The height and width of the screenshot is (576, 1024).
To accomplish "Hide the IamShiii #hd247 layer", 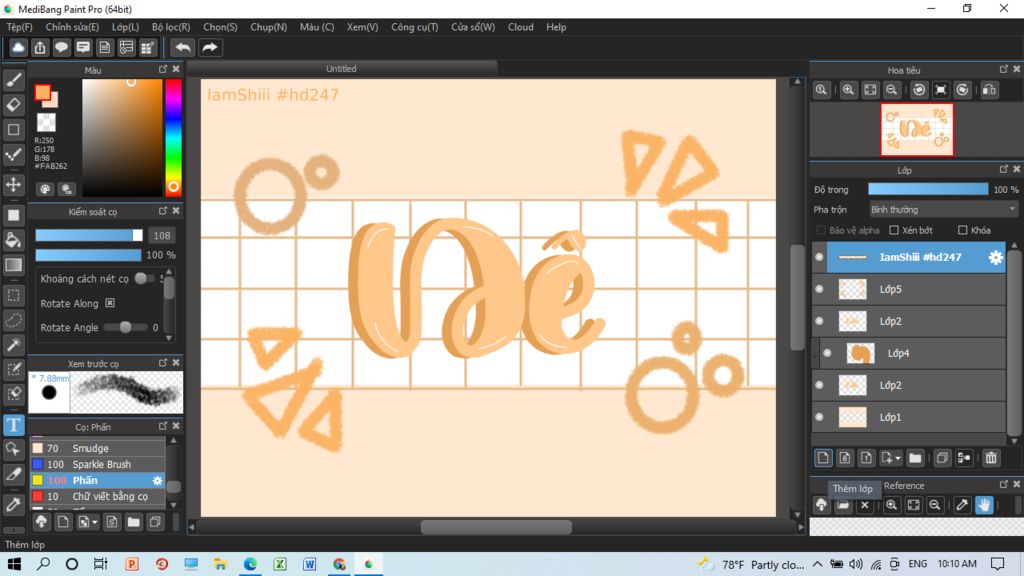I will pos(819,257).
